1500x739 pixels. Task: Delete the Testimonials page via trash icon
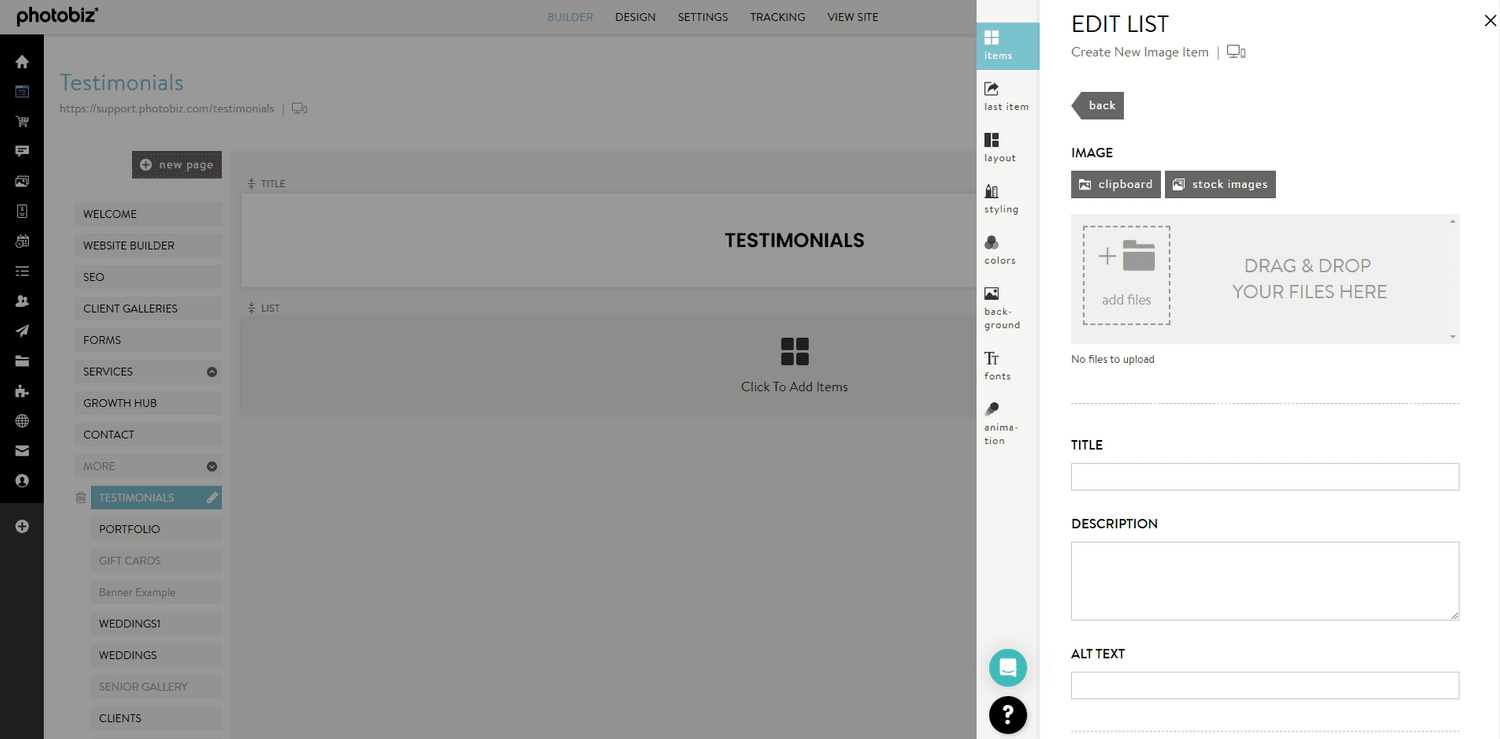click(81, 498)
